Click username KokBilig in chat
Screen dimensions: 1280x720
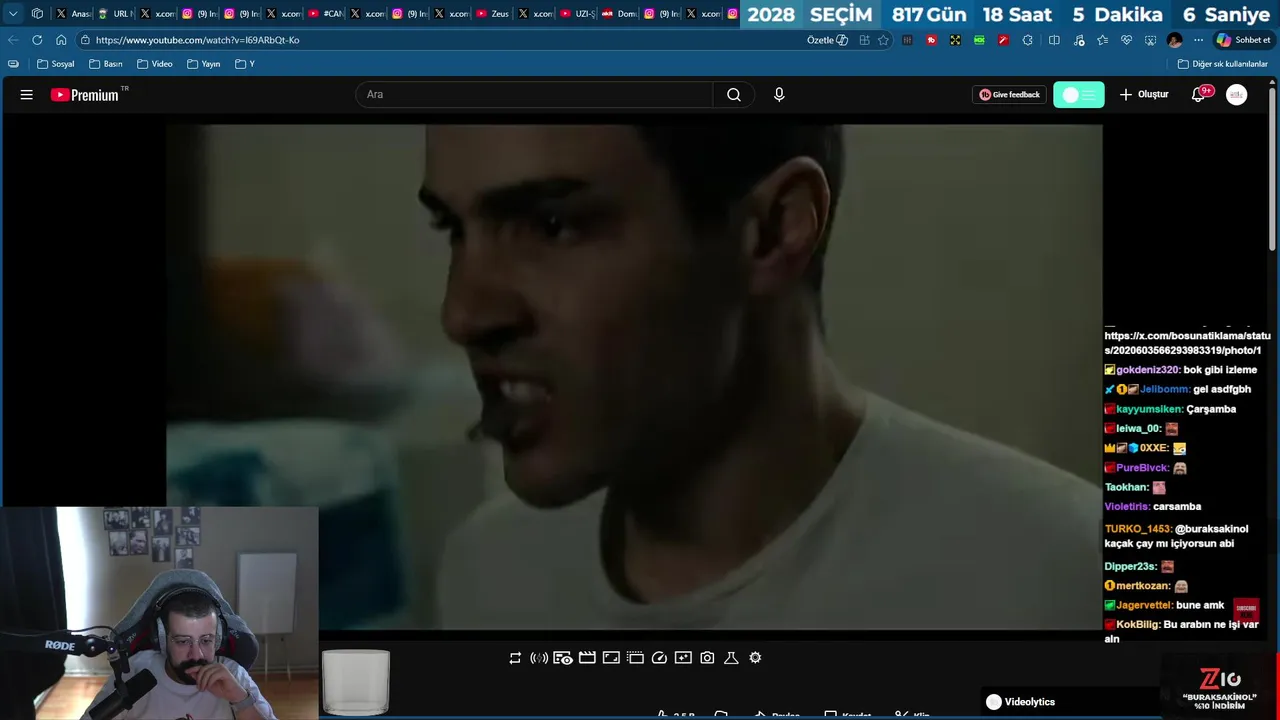point(1138,625)
